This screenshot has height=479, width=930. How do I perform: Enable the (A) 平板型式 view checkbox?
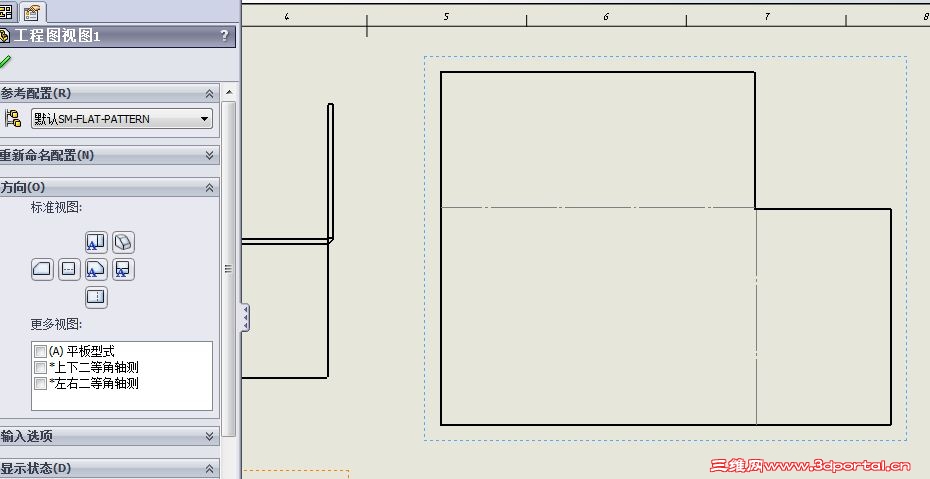tap(40, 352)
